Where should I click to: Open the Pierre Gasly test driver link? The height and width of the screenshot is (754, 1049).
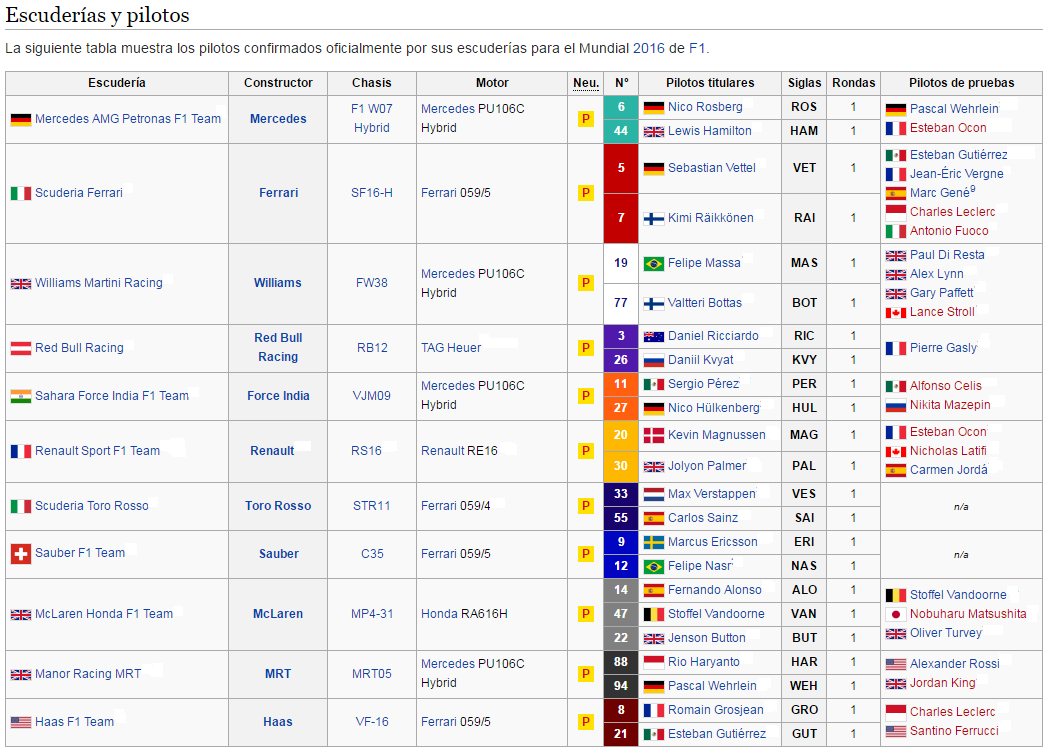click(x=943, y=348)
